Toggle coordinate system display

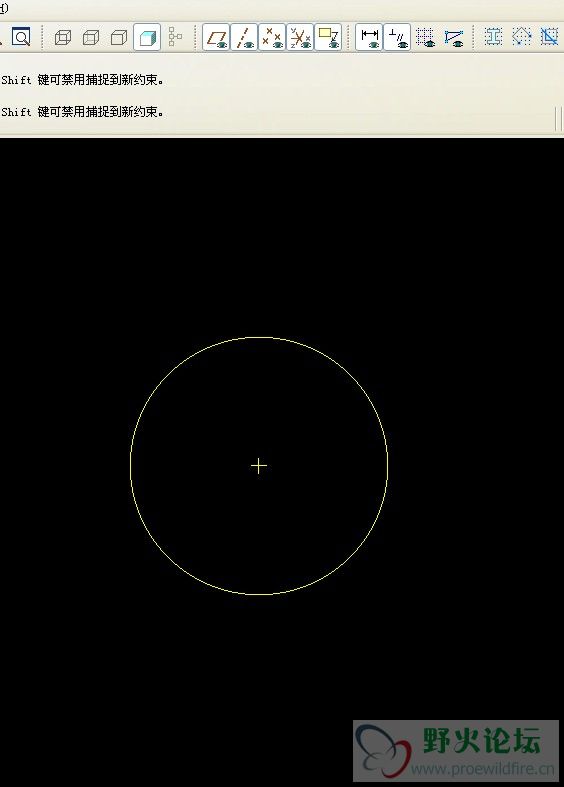(x=300, y=37)
